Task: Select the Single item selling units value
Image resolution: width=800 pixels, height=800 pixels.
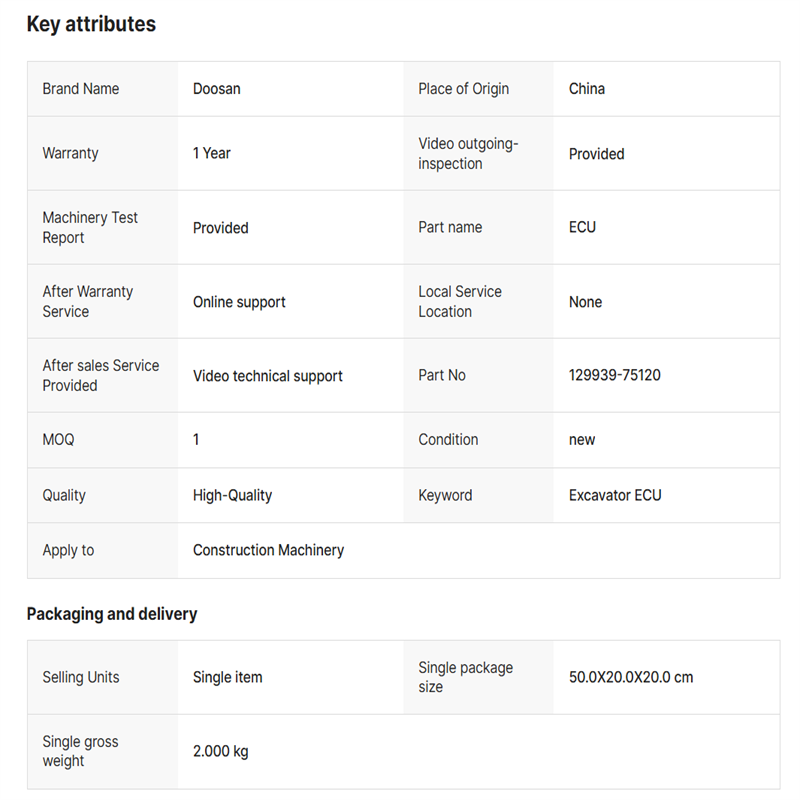Action: tap(228, 678)
